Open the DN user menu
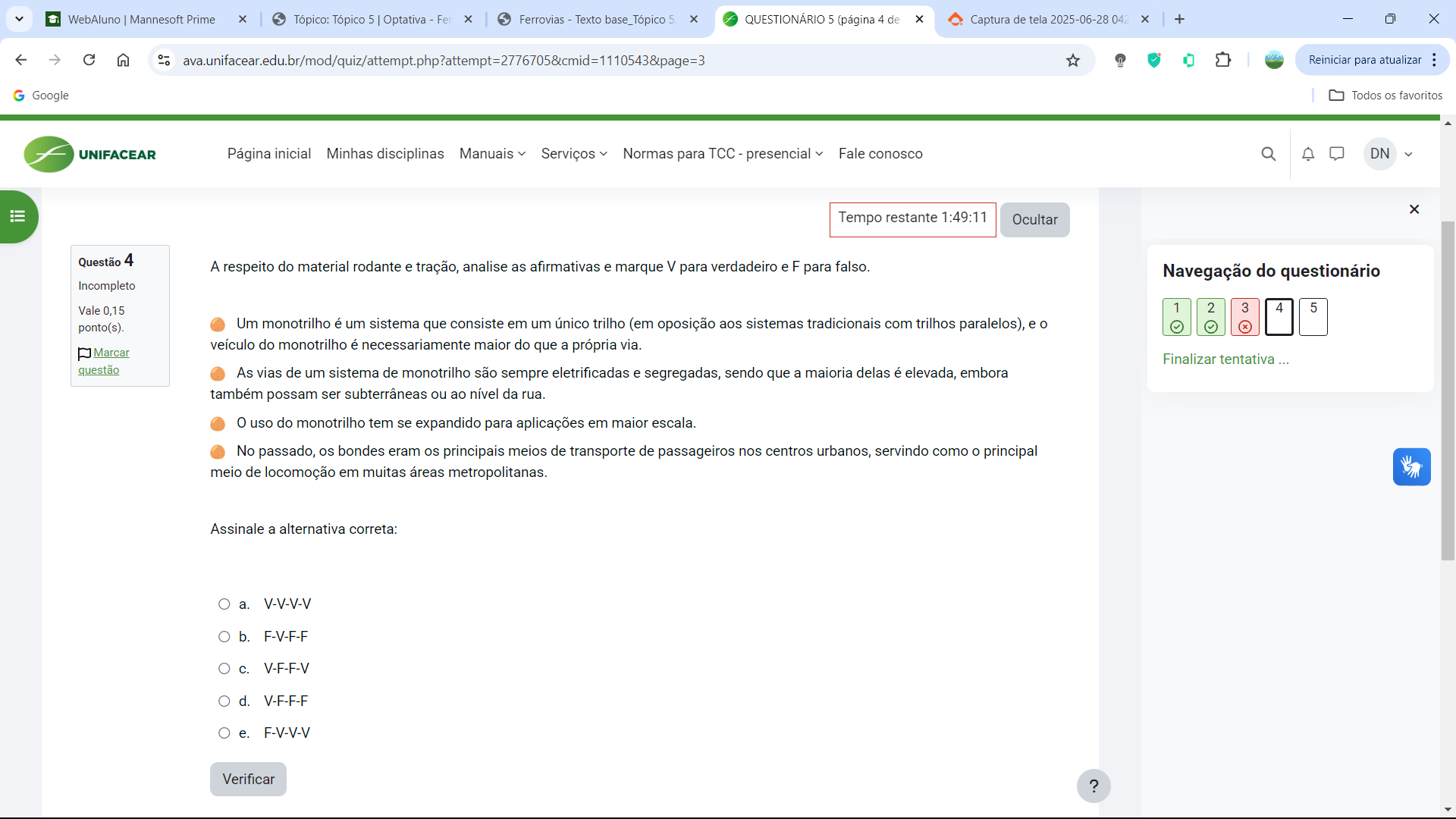 (1389, 154)
